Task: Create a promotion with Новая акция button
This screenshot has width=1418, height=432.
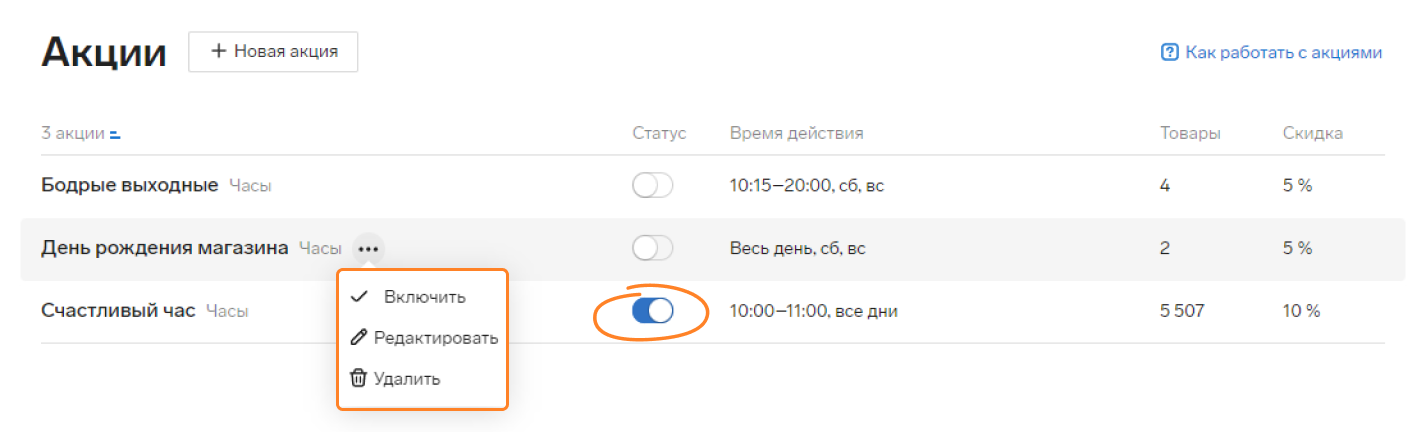Action: (x=273, y=51)
